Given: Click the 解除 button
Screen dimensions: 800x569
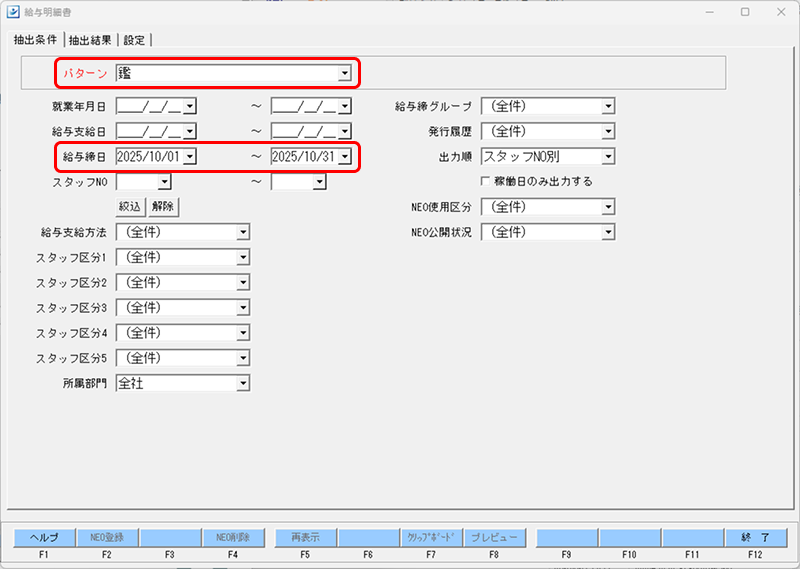Looking at the screenshot, I should [x=163, y=207].
